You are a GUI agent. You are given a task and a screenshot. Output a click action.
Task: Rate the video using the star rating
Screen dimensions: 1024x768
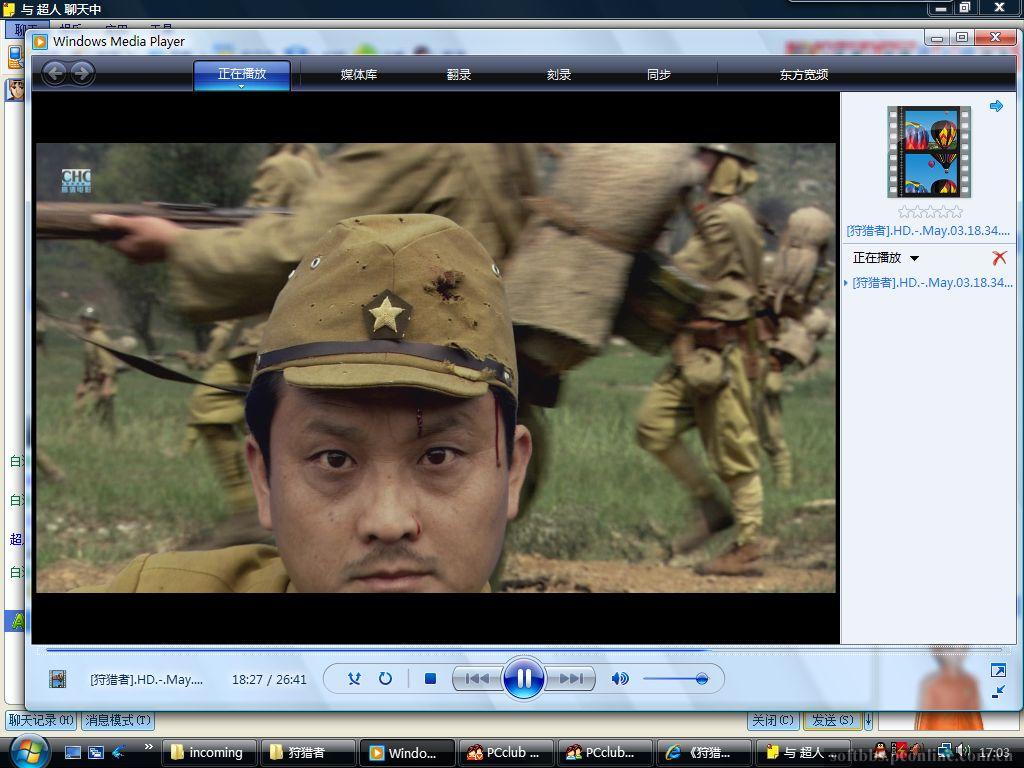point(930,212)
